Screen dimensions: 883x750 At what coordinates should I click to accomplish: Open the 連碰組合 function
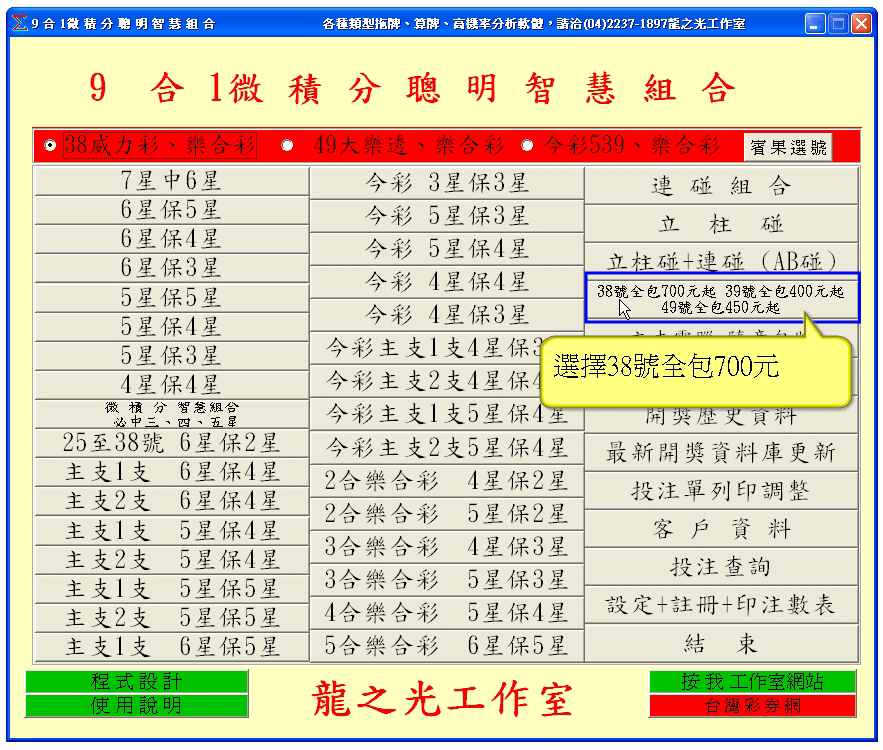pyautogui.click(x=721, y=186)
